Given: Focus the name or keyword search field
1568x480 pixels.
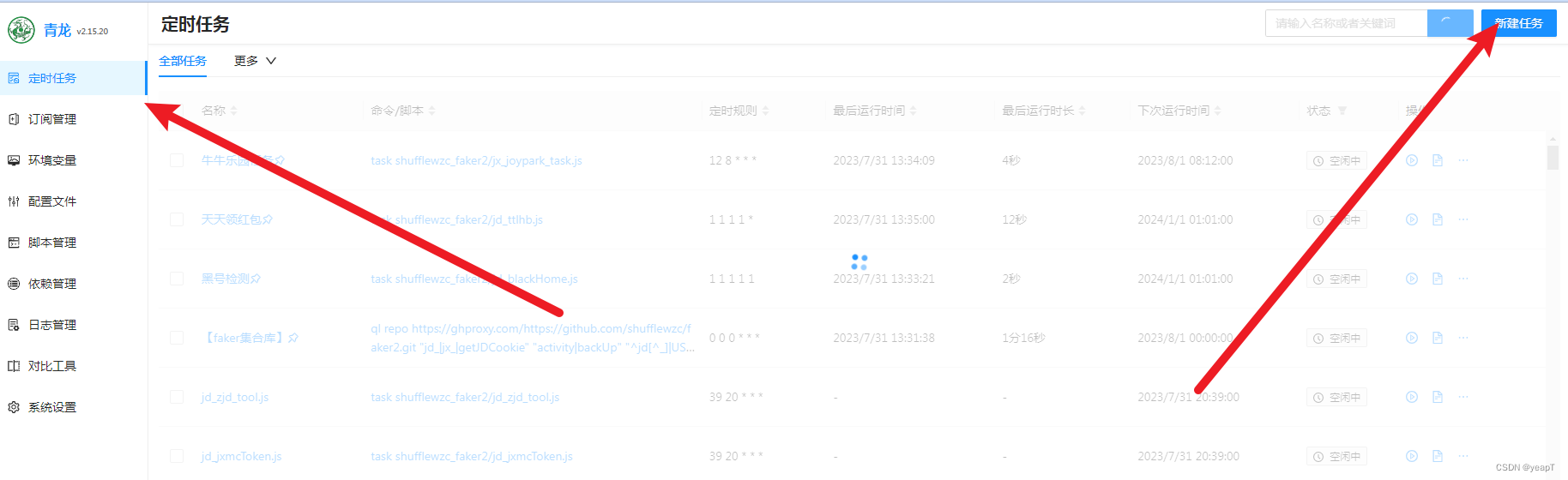Looking at the screenshot, I should point(1346,23).
